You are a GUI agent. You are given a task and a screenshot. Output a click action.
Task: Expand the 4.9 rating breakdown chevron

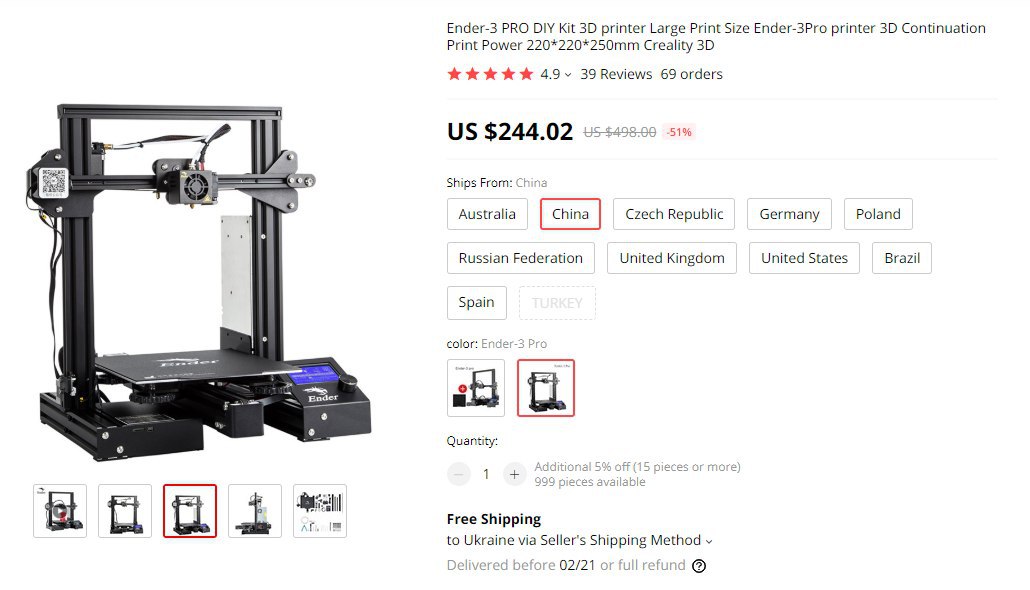pos(568,75)
